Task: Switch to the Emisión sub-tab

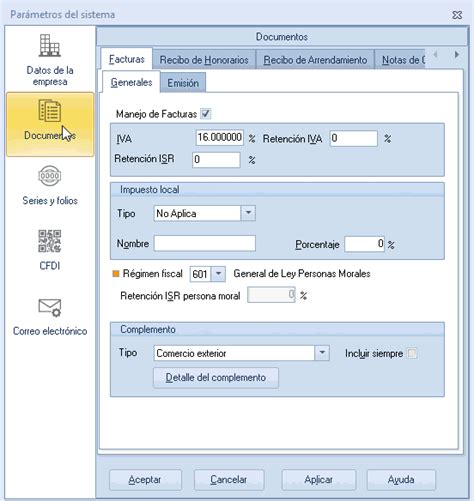Action: [183, 83]
